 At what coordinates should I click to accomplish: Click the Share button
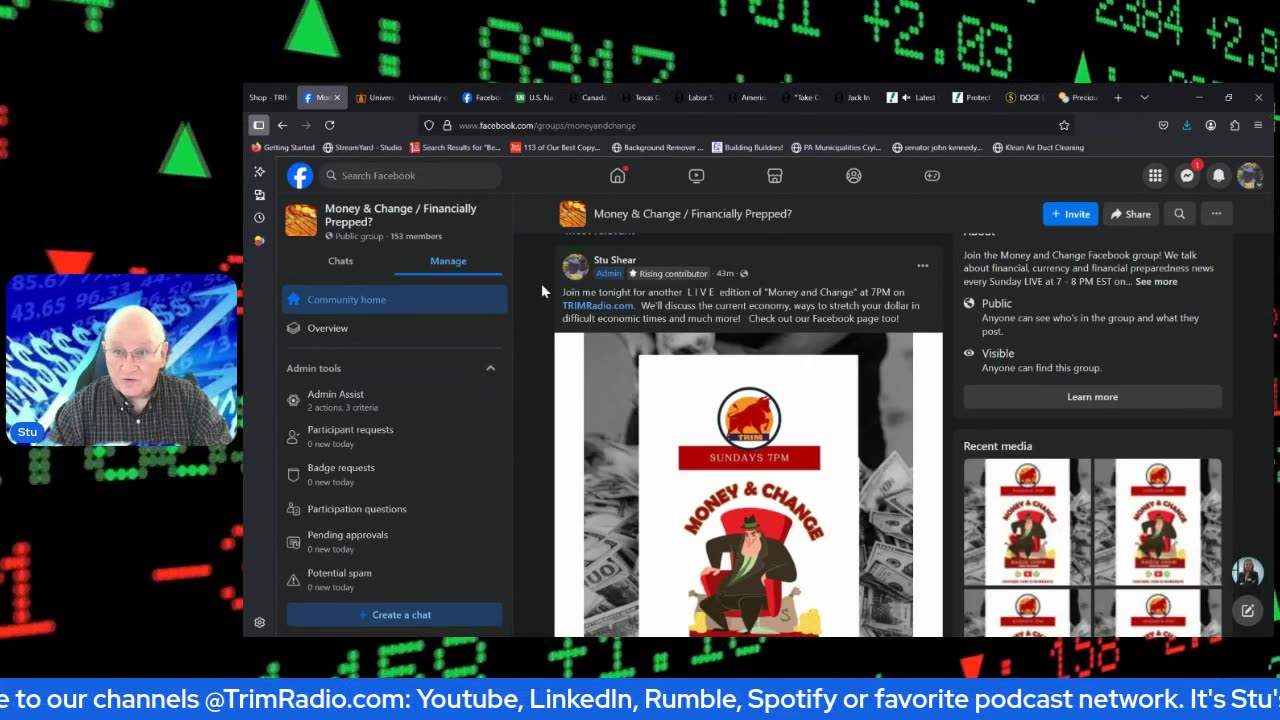coord(1130,214)
